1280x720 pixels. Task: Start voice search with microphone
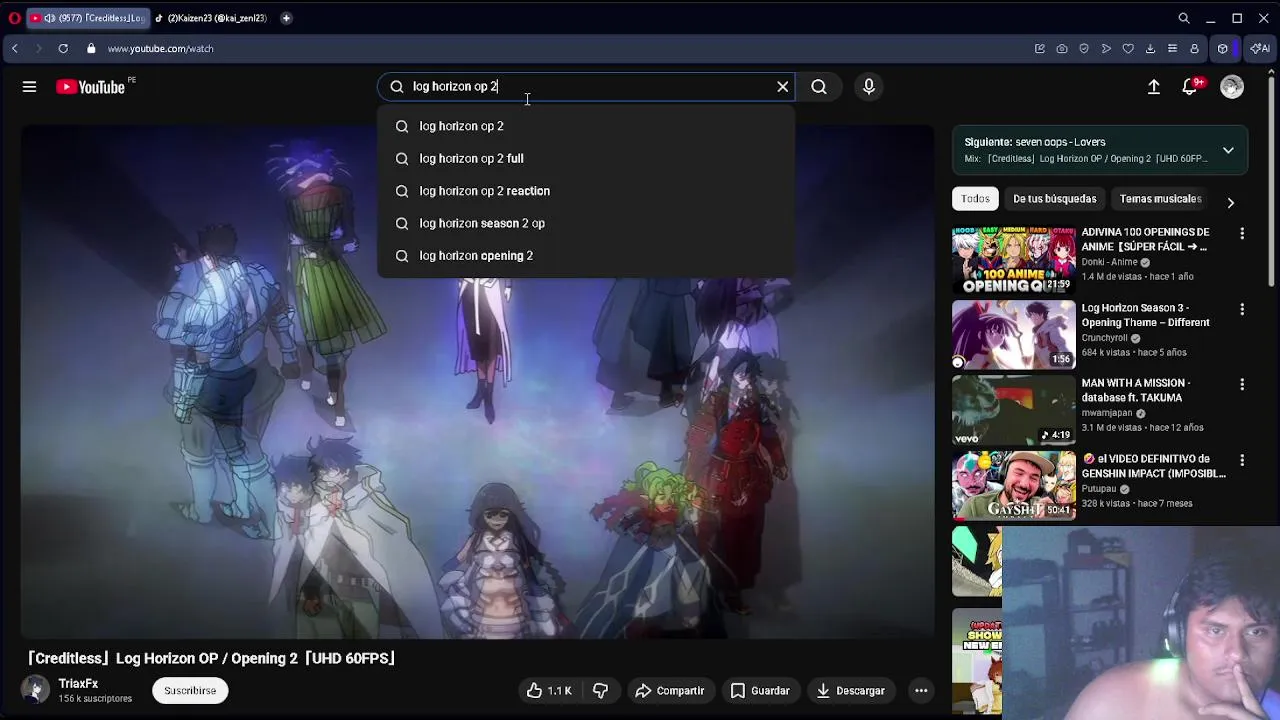(869, 87)
